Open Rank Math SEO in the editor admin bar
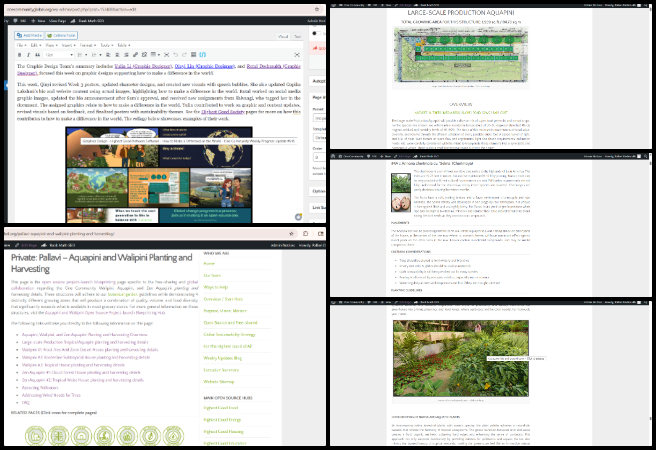656x450 pixels. (87, 20)
